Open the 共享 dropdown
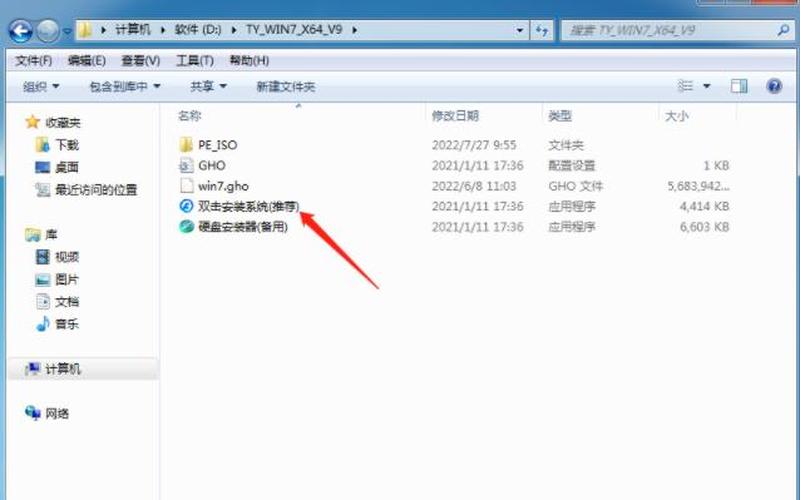Screen dimensions: 800x500 click(x=208, y=86)
